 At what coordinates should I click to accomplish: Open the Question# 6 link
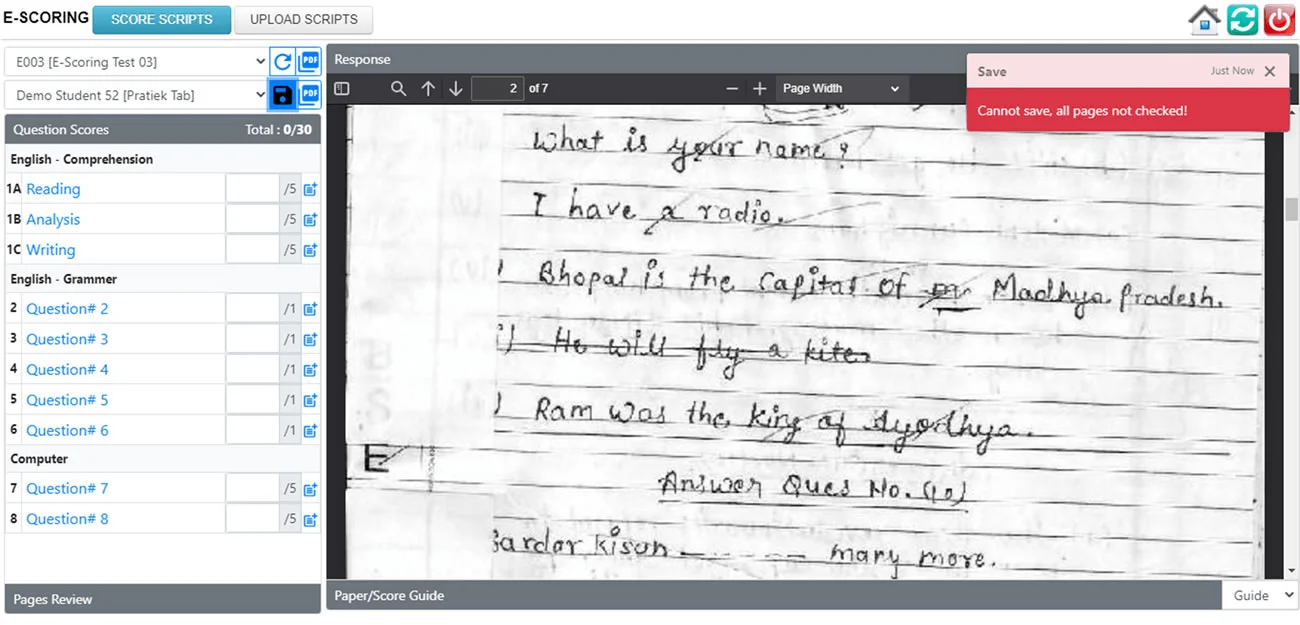67,430
